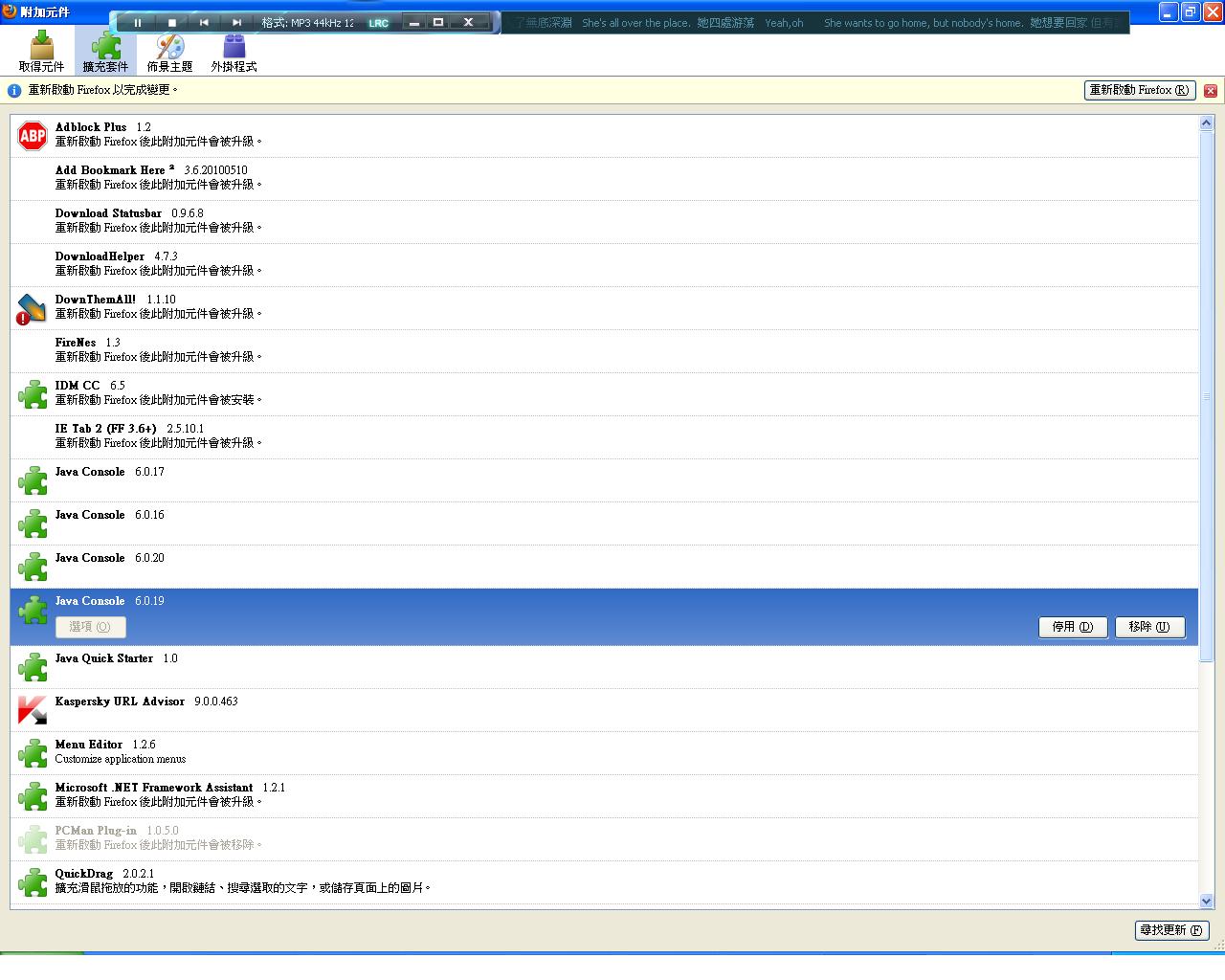The image size is (1225, 980).
Task: Click the extension list scroll-down arrow
Action: [x=1206, y=901]
